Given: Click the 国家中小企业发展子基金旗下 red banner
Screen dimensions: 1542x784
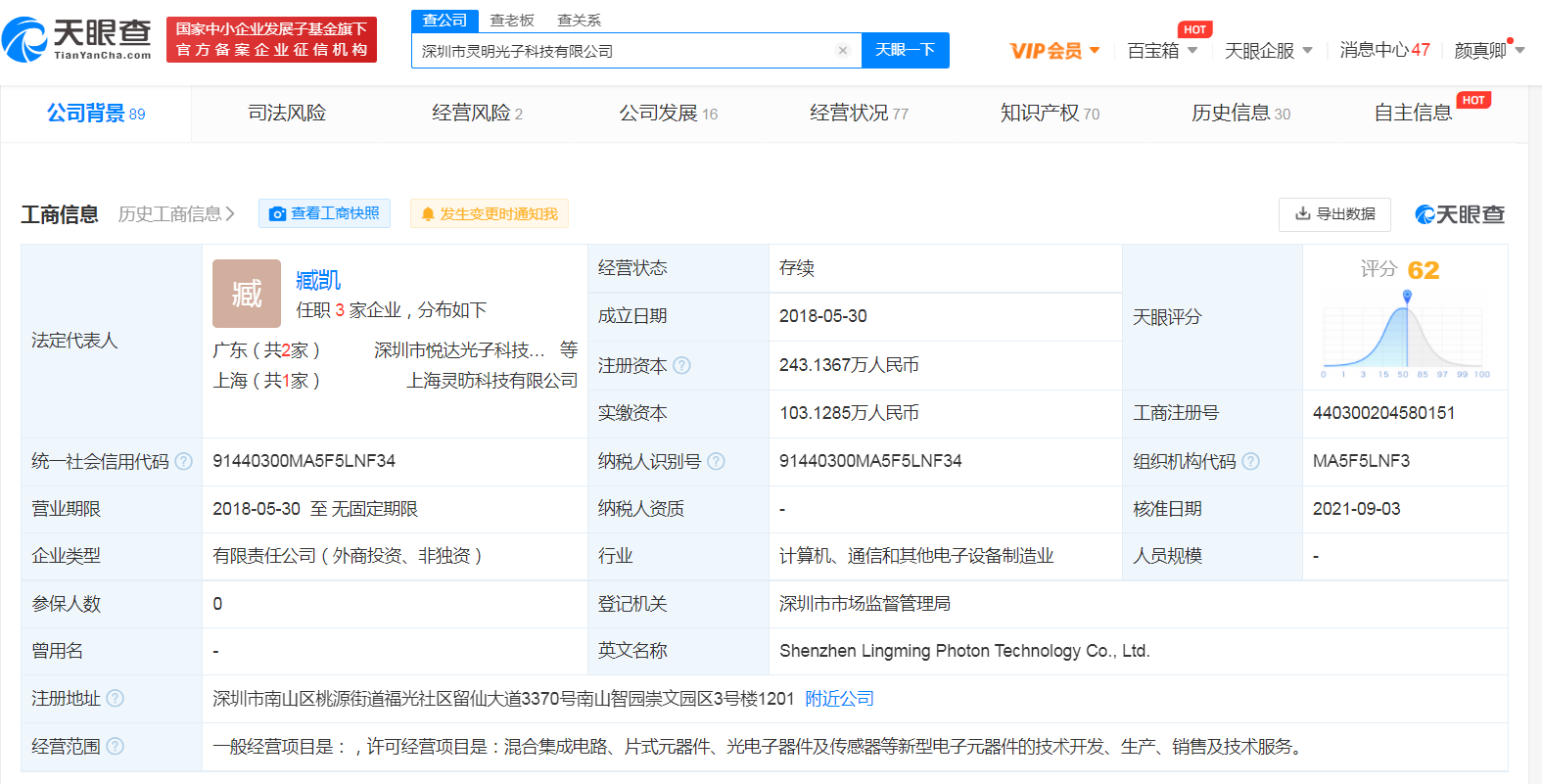Looking at the screenshot, I should (x=271, y=39).
